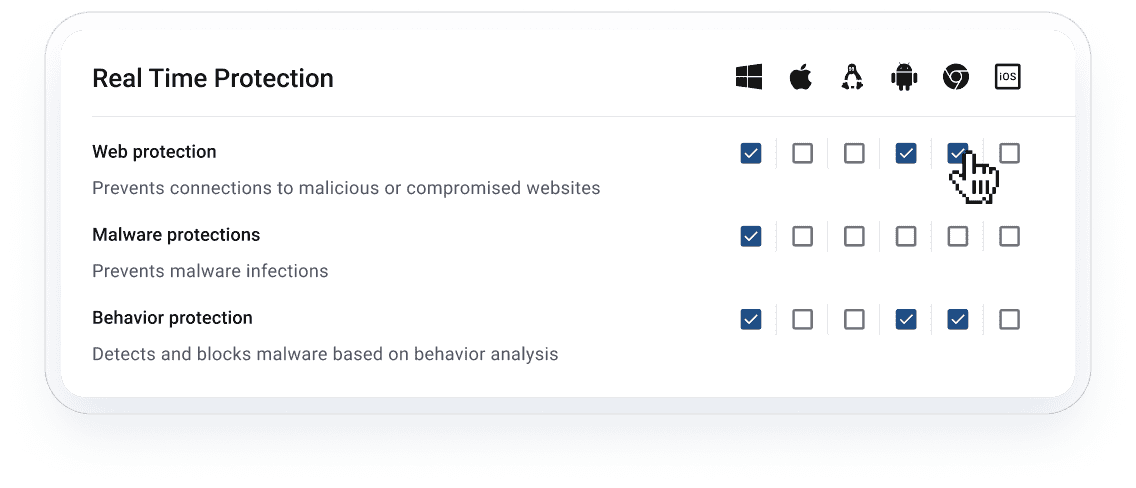The height and width of the screenshot is (488, 1136).
Task: Enable Malware protections for Chrome
Action: tap(958, 237)
